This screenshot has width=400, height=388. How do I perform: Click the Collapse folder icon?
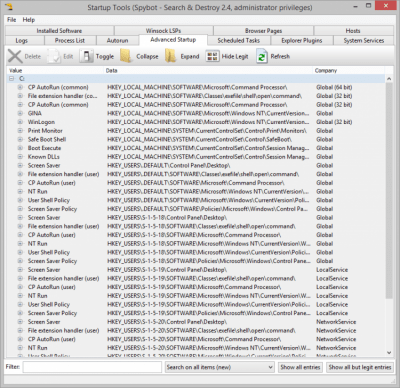point(126,56)
